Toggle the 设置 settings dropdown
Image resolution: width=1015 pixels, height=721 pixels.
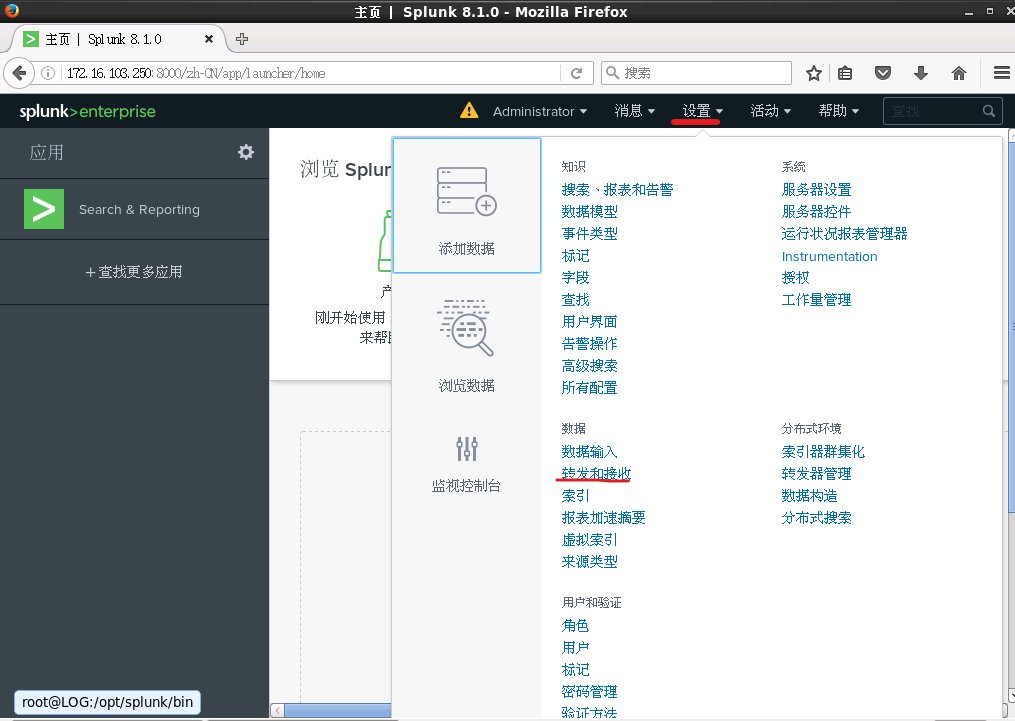(x=702, y=111)
